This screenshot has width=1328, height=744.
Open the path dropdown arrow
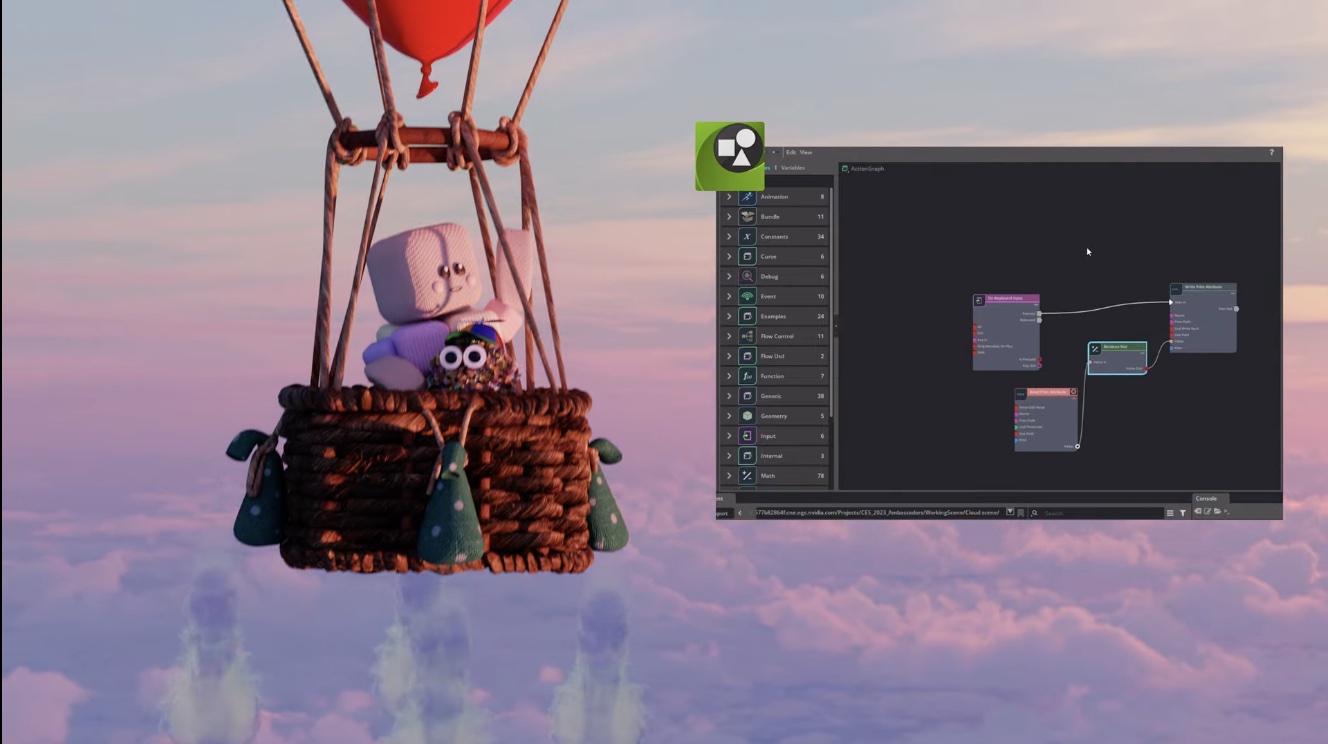1010,511
